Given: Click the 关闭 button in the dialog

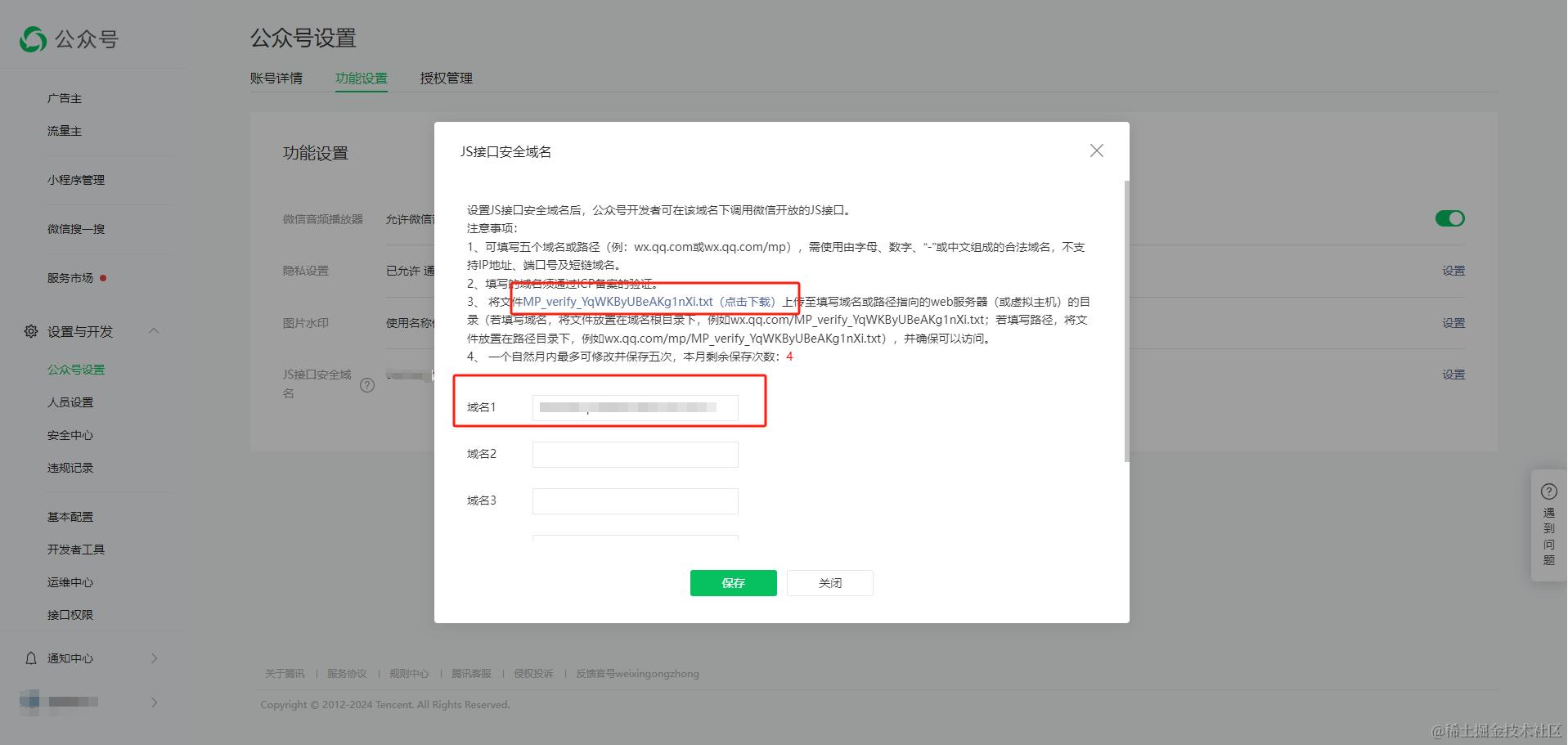Looking at the screenshot, I should pos(830,583).
